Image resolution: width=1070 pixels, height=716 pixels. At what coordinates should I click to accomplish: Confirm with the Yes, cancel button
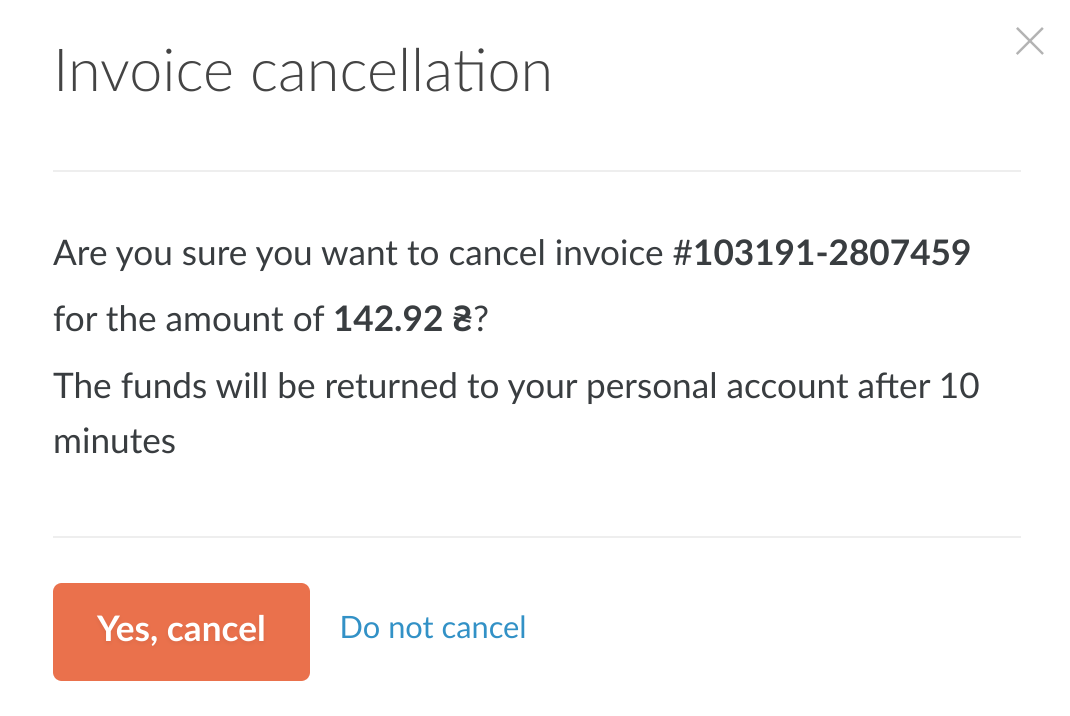coord(181,631)
